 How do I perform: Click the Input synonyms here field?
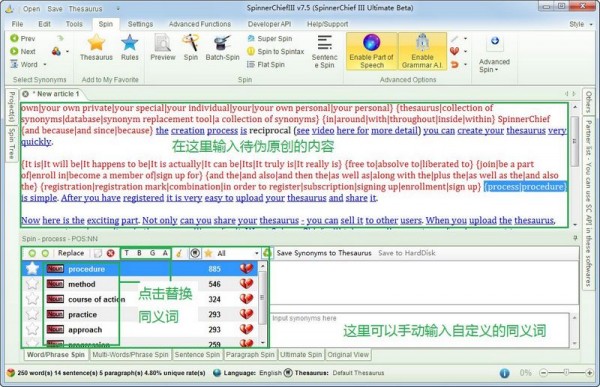pyautogui.click(x=420, y=329)
